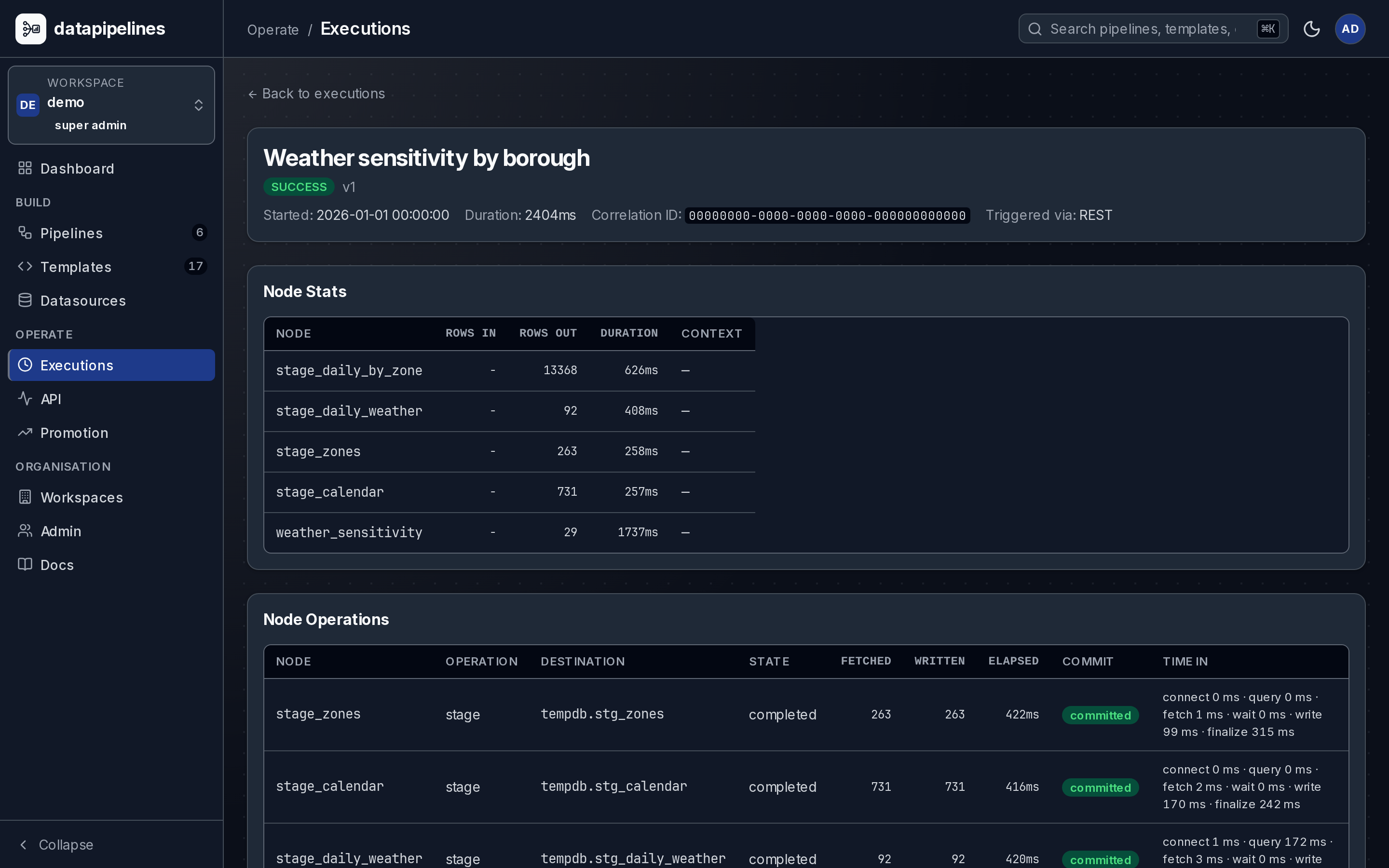
Task: Click committed badge for stage_calendar
Action: pos(1100,787)
